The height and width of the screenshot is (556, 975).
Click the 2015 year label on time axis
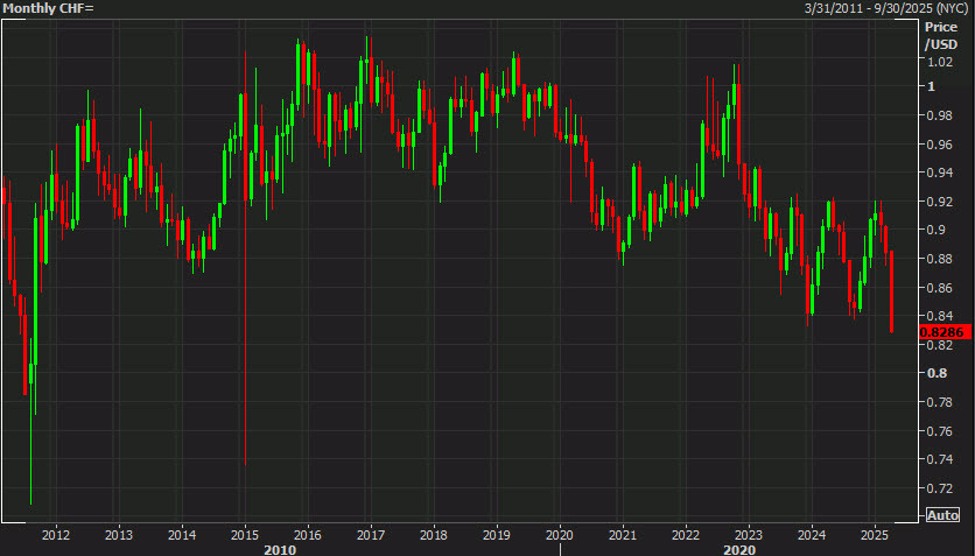(x=244, y=533)
